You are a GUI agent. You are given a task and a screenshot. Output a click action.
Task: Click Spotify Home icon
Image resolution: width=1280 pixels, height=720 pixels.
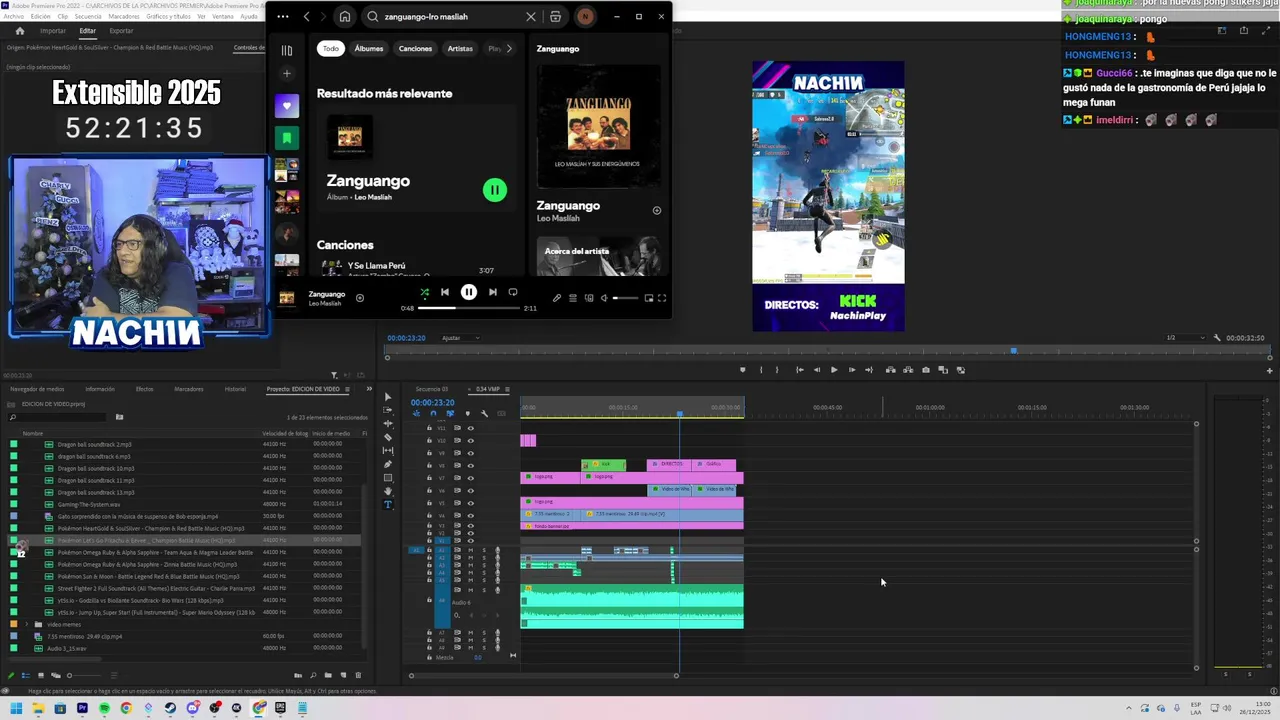345,17
